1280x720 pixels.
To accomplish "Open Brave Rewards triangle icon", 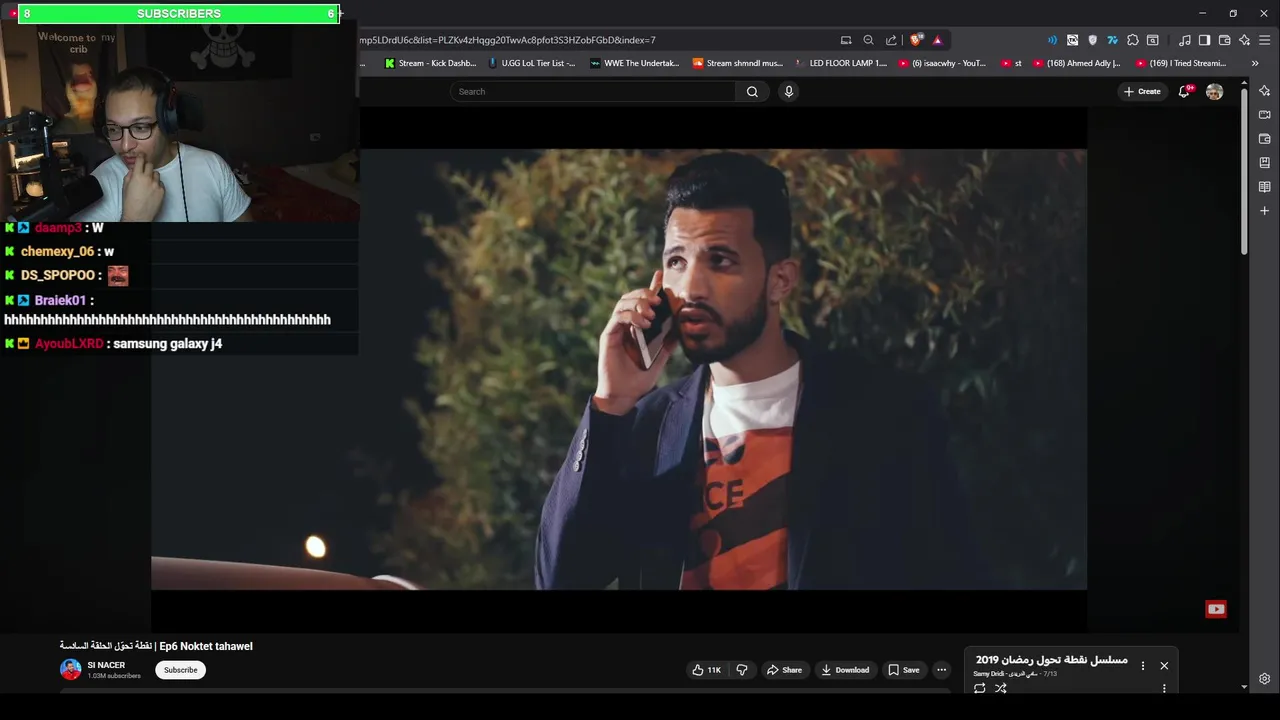I will pos(937,40).
